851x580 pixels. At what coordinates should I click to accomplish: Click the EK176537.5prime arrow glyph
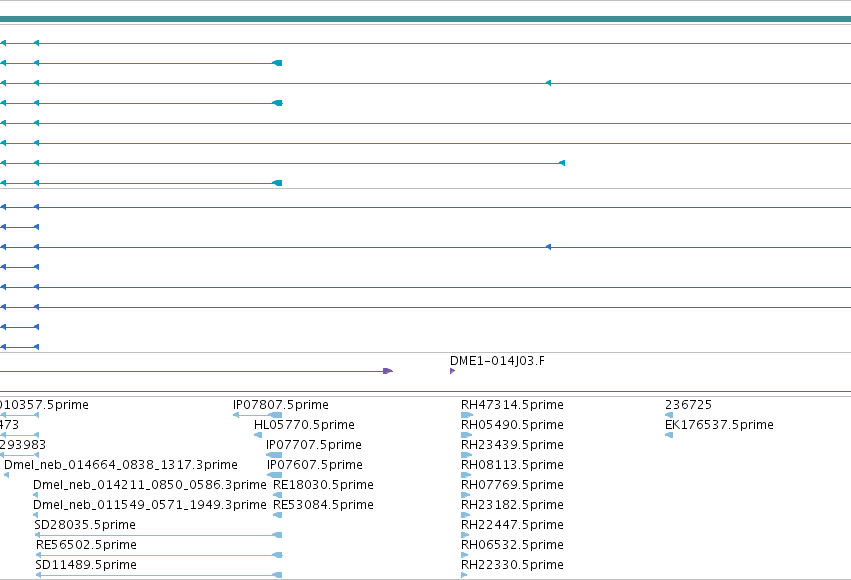click(x=669, y=435)
